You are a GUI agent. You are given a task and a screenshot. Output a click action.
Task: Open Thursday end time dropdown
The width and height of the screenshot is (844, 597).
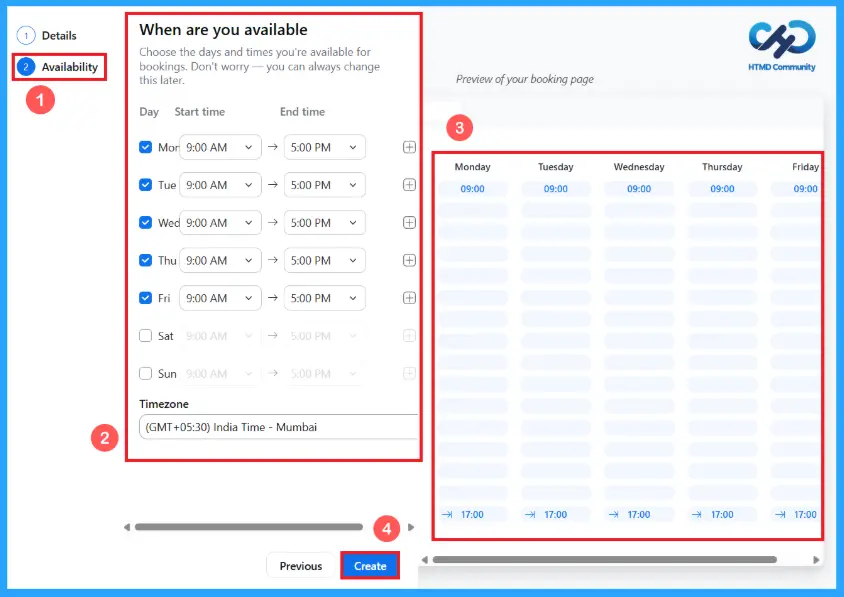[325, 260]
